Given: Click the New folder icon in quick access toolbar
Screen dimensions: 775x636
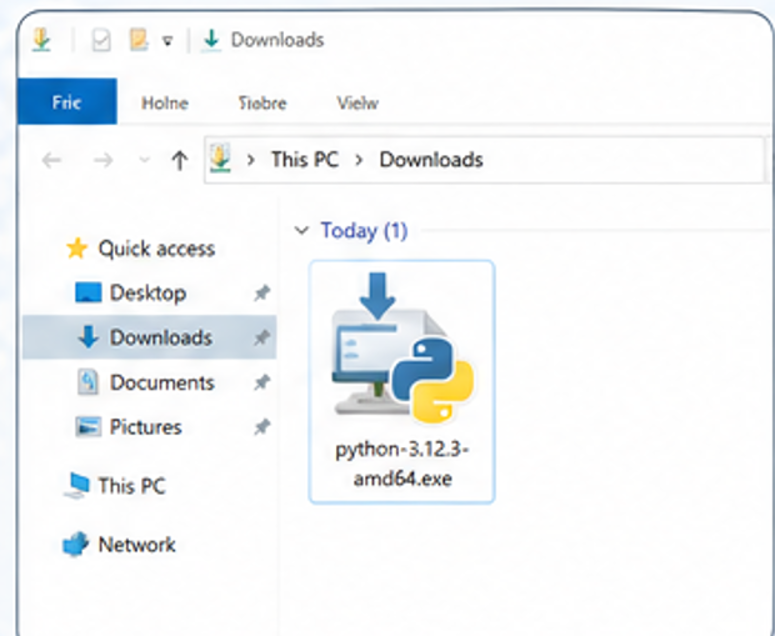Looking at the screenshot, I should point(139,40).
